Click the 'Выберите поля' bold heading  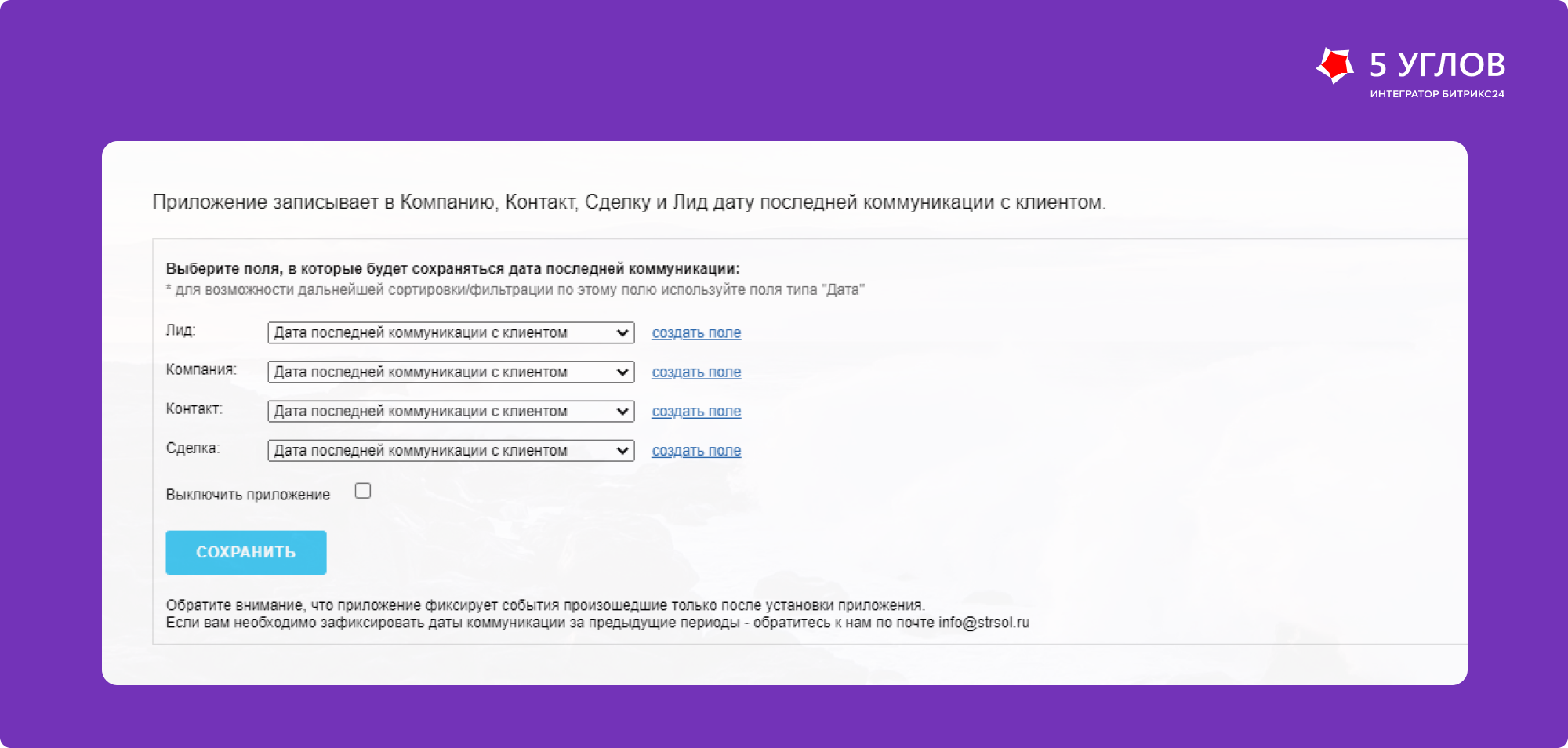(452, 268)
